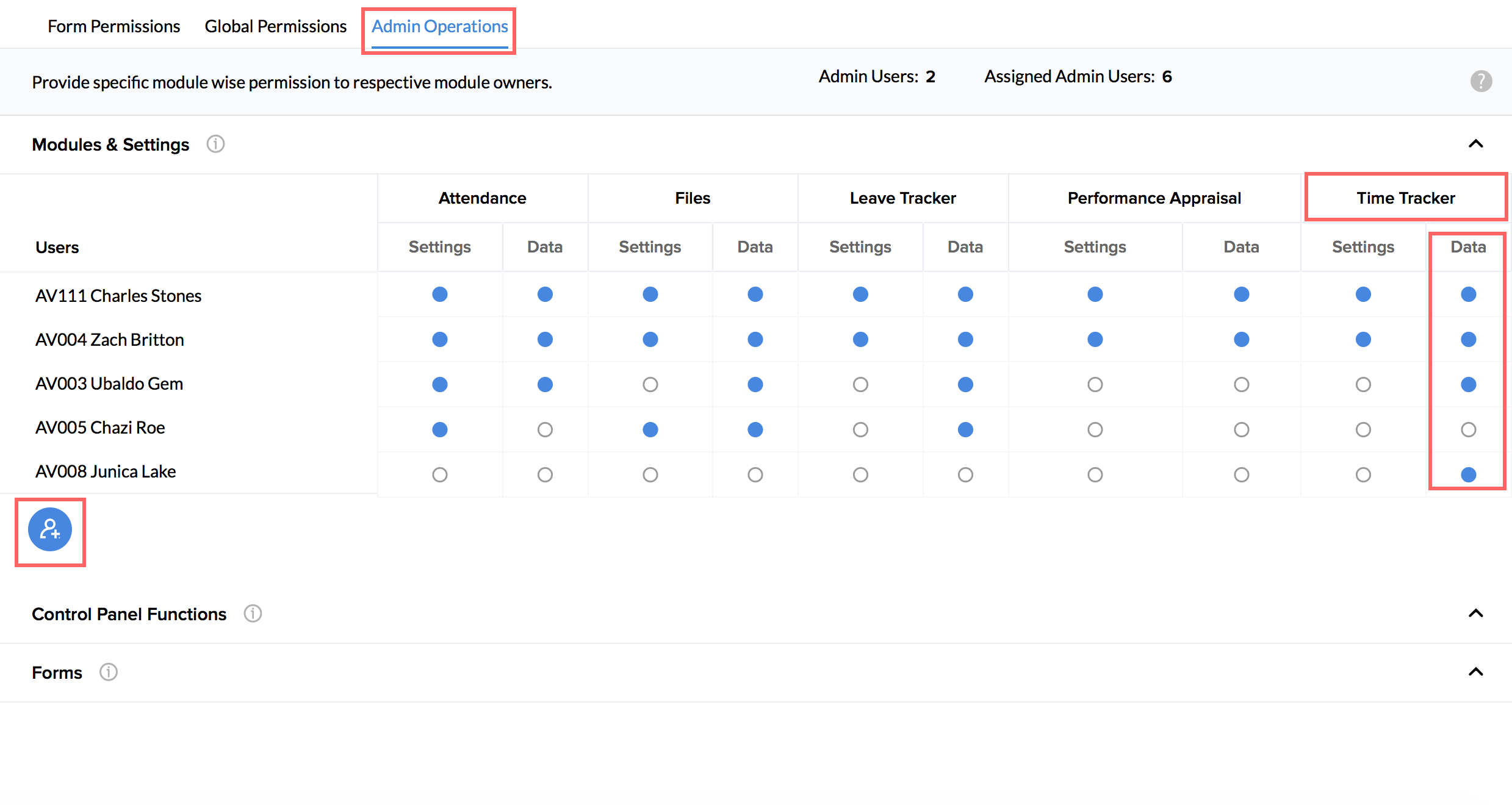This screenshot has height=805, width=1512.
Task: Click the Time Tracker column header
Action: coord(1405,198)
